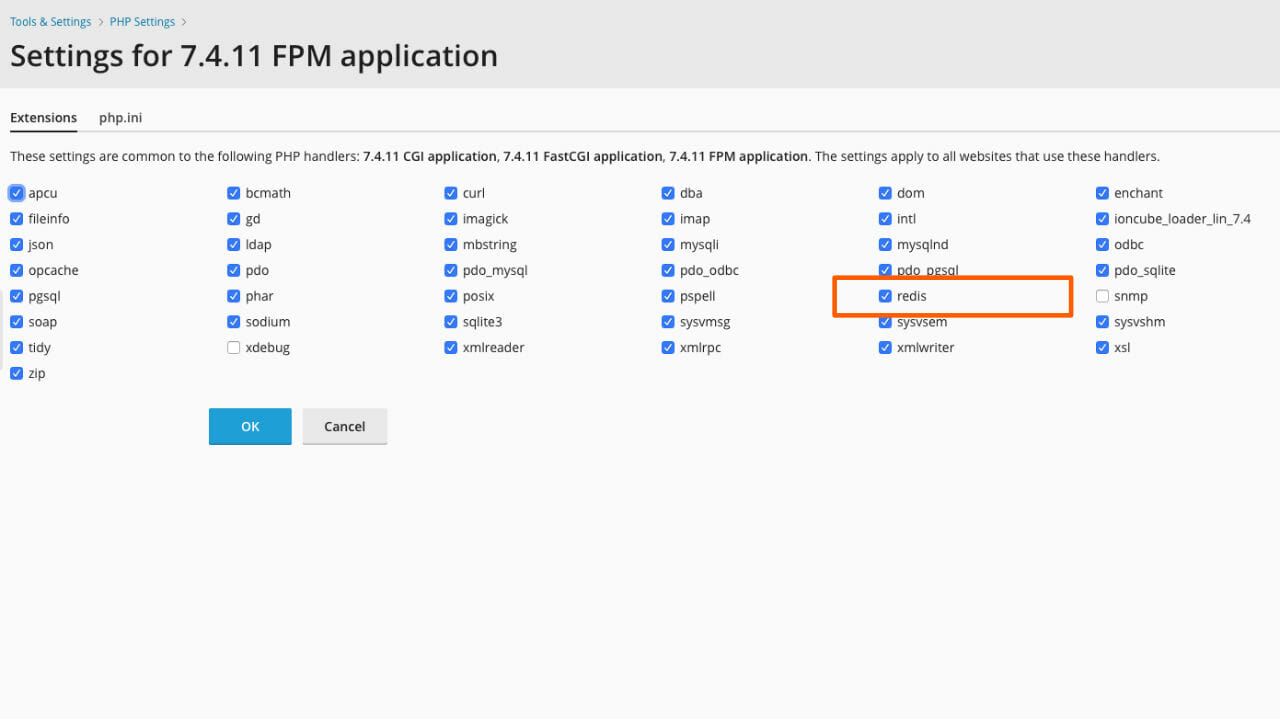Disable the ioncube_loader_lin_7.4 extension
The image size is (1280, 719).
click(x=1102, y=218)
